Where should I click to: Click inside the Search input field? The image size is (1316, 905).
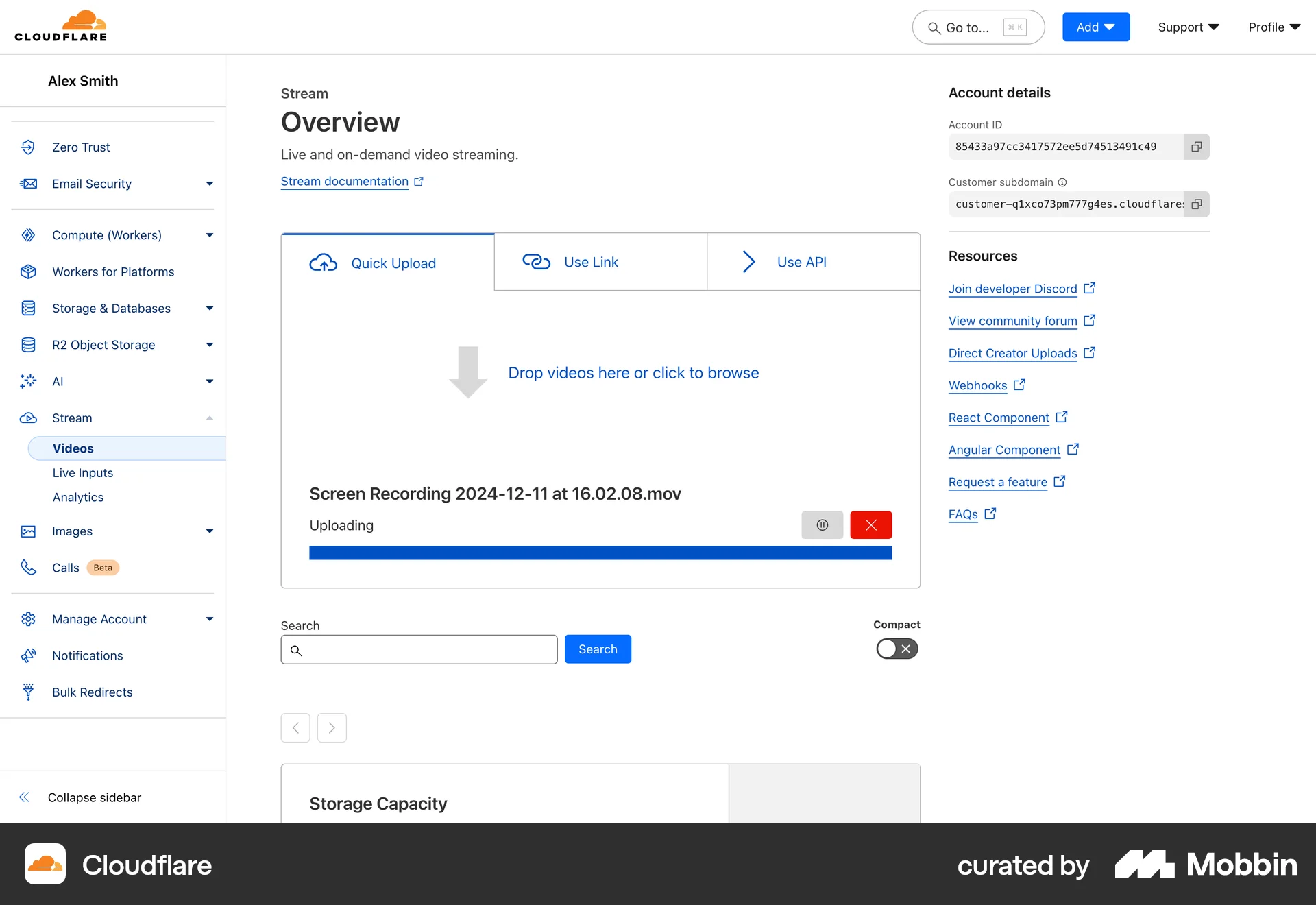419,649
